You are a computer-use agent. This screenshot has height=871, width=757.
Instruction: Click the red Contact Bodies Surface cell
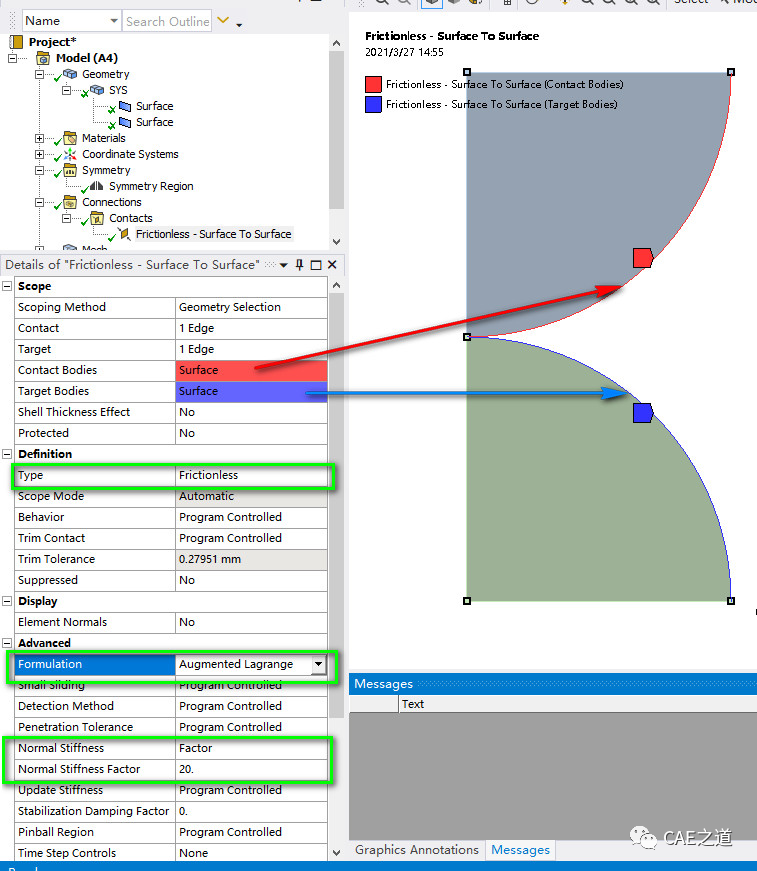(x=251, y=370)
